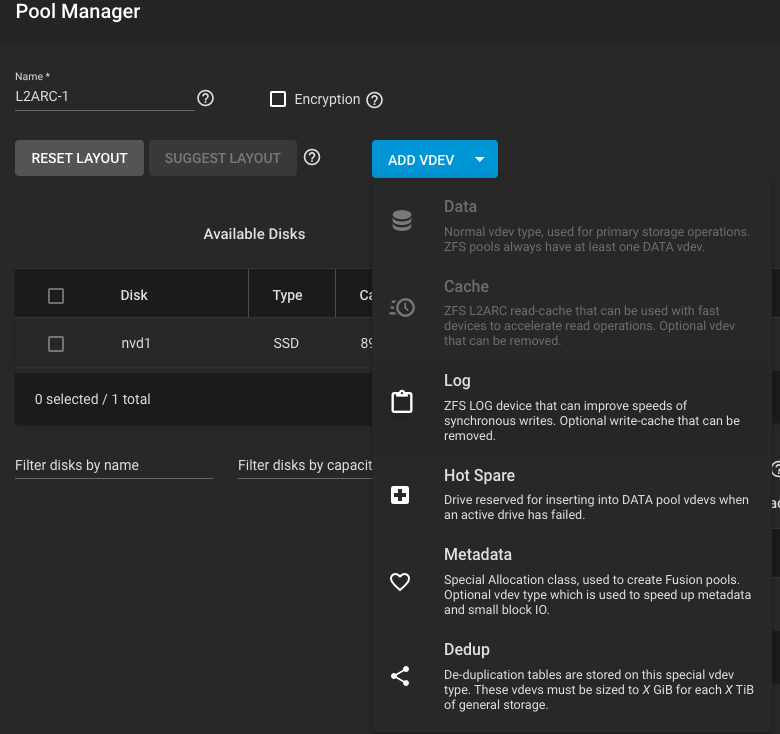
Task: Choose Dedup vdev type from menu
Action: 572,676
